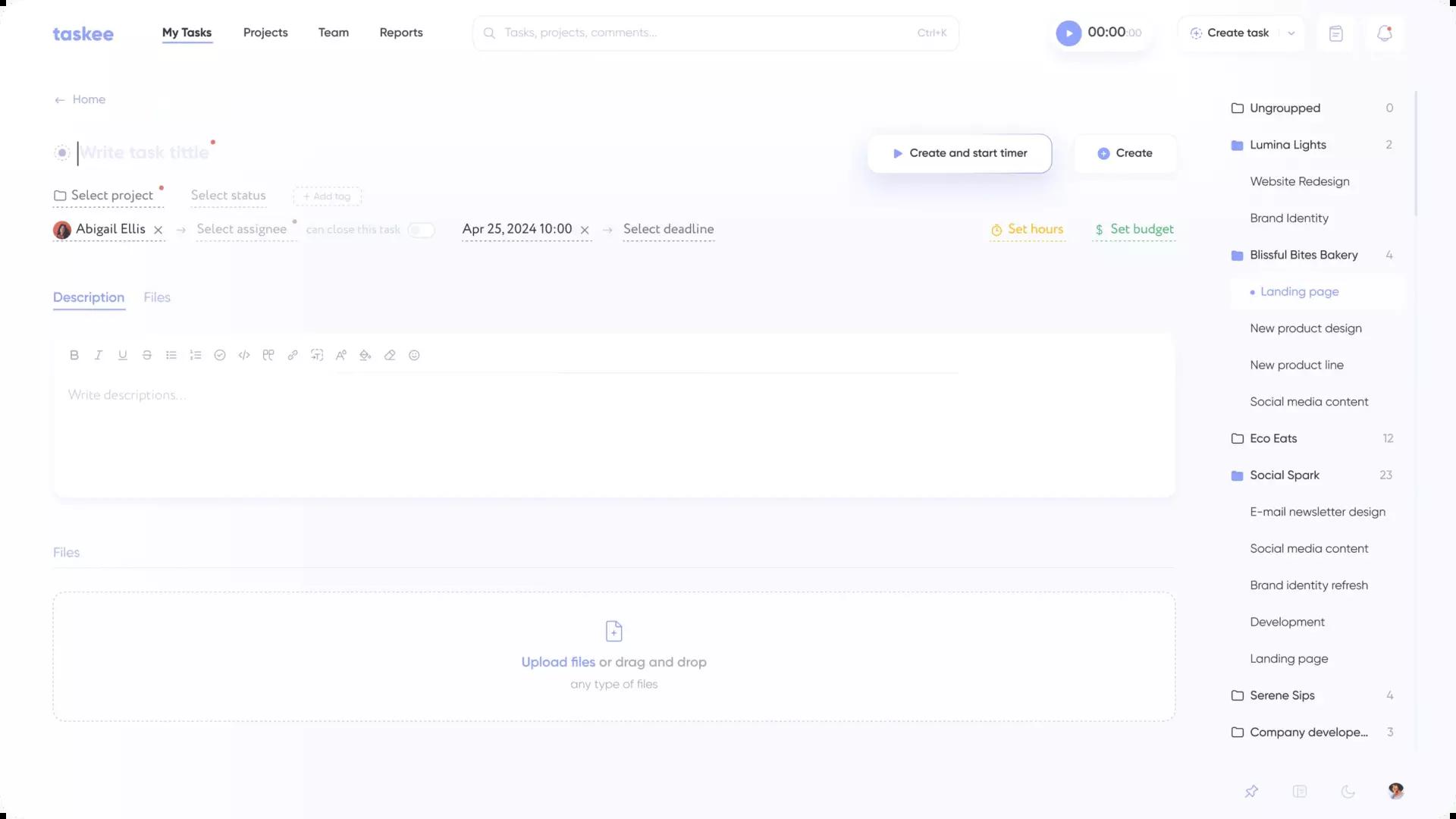This screenshot has width=1456, height=819.
Task: Open the text fill color tool
Action: click(x=366, y=355)
